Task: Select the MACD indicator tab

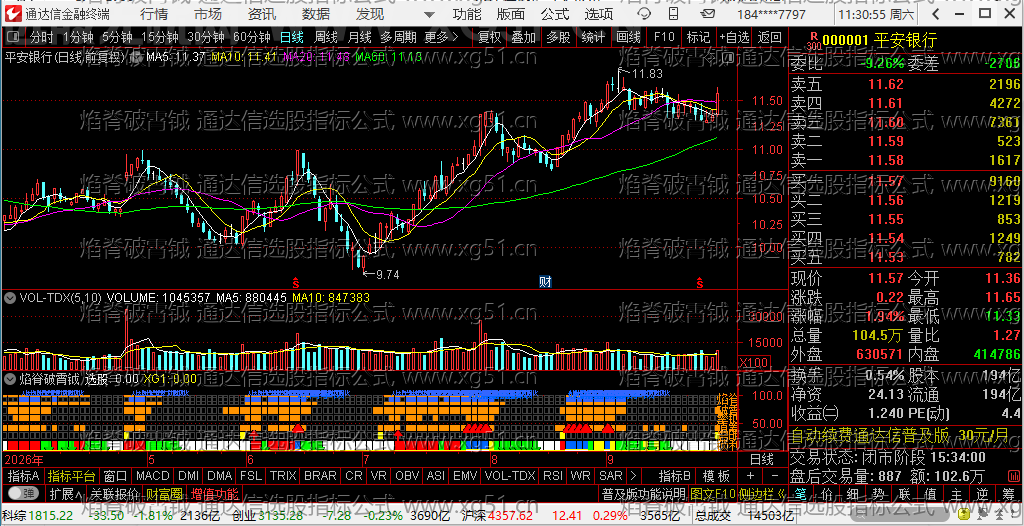Action: click(152, 476)
